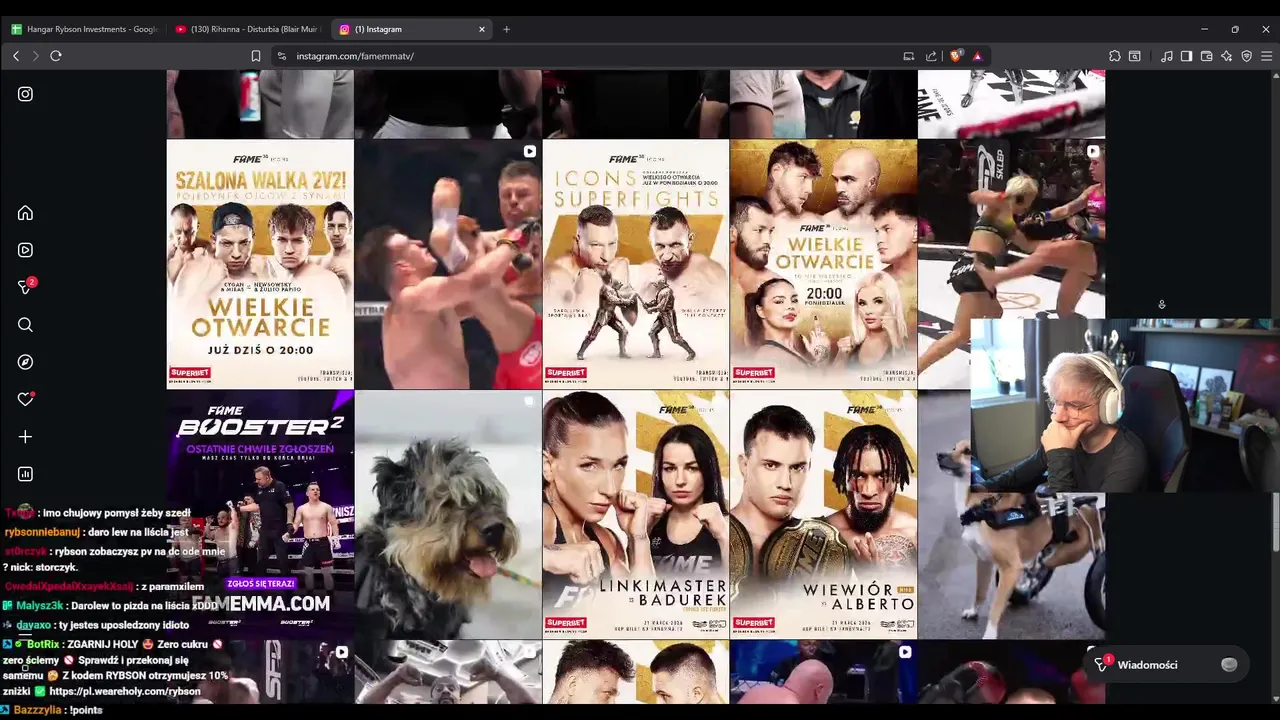Click the address bar with instagram.com/famemmatv/
The height and width of the screenshot is (720, 1280).
(x=590, y=56)
